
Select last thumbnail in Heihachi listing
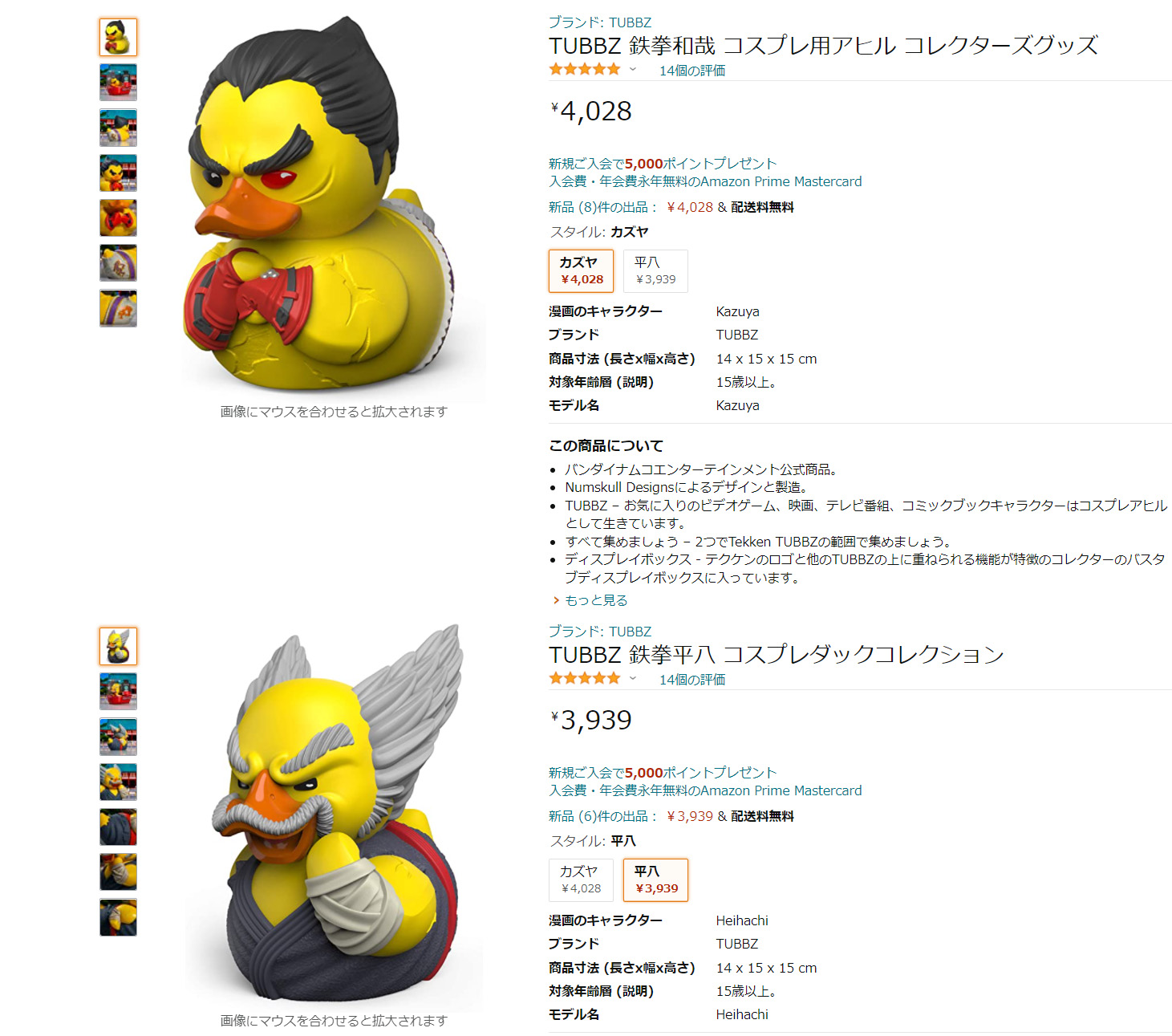click(118, 917)
